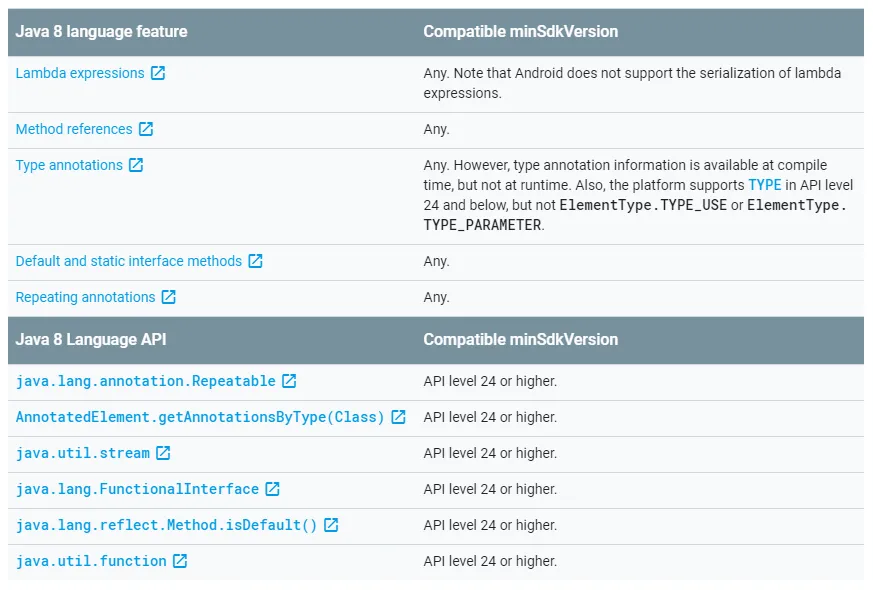Click external-link icon next to java.lang.annotation.Repeatable
Screen dimensions: 873x590
[289, 381]
